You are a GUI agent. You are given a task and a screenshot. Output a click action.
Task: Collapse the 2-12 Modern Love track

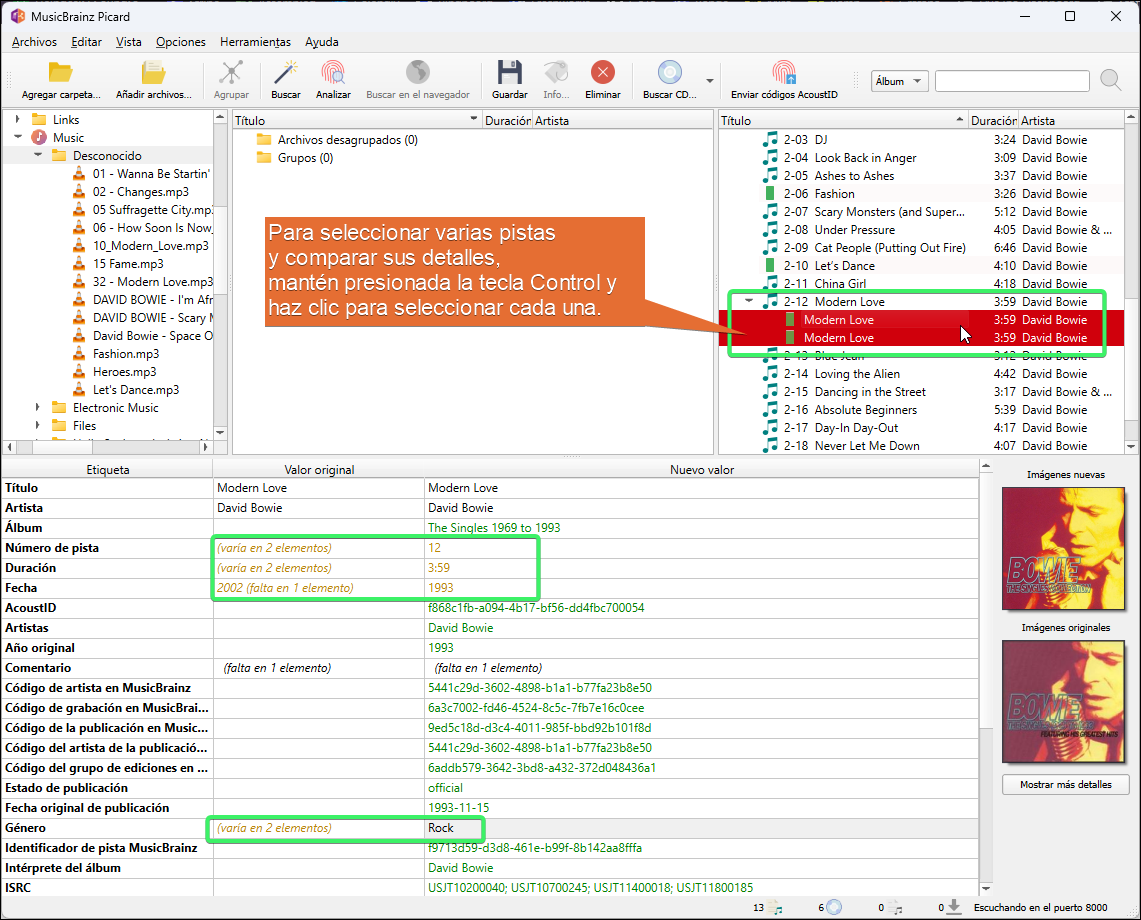749,301
